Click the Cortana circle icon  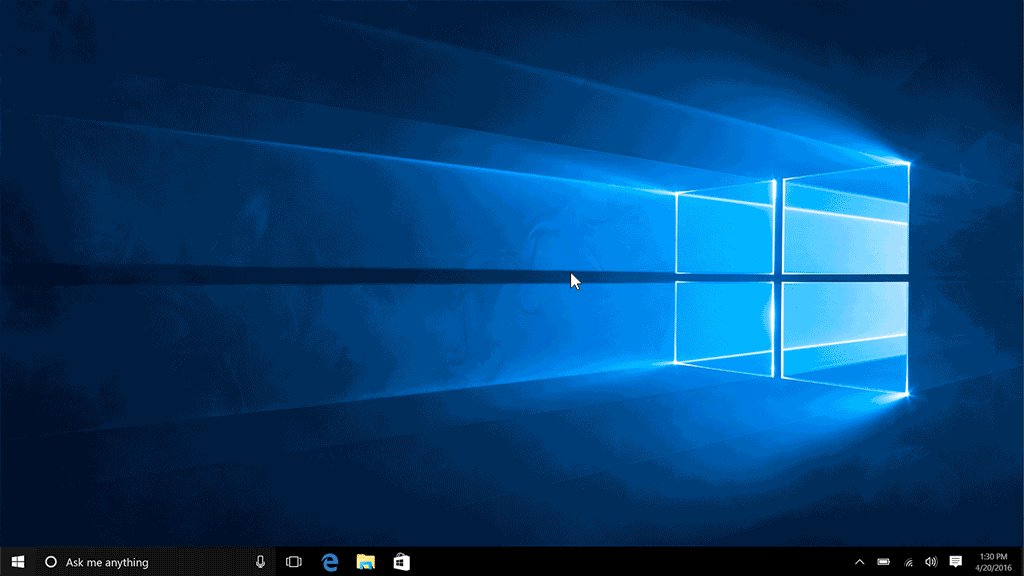pyautogui.click(x=50, y=562)
